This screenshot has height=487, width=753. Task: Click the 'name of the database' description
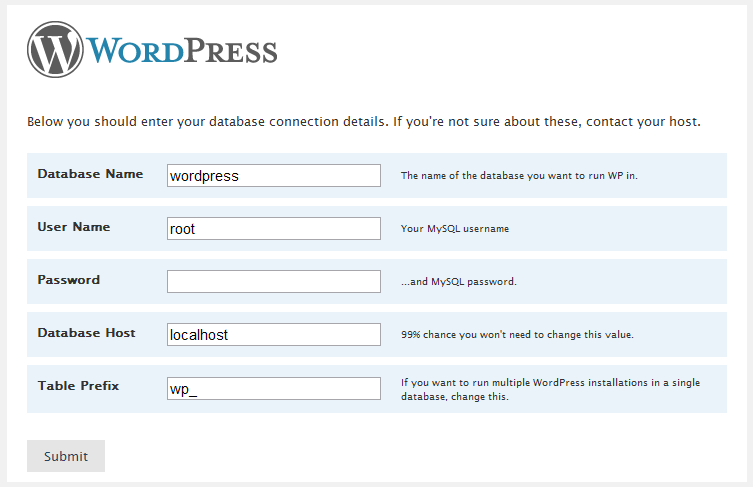[x=519, y=176]
